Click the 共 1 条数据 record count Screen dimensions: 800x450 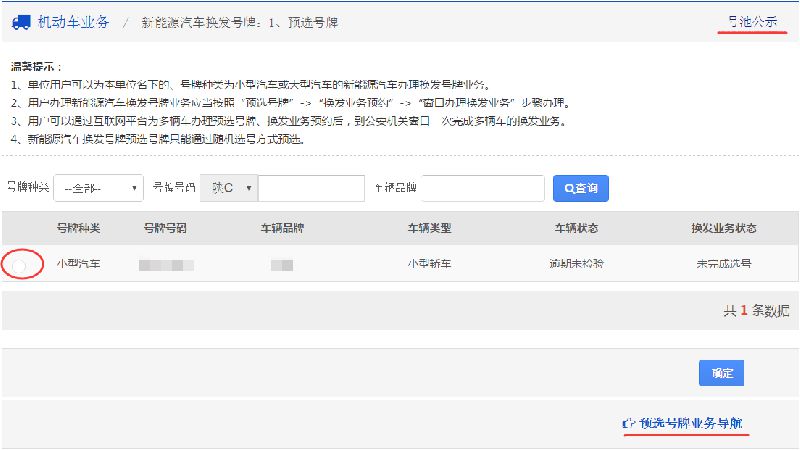(x=756, y=310)
